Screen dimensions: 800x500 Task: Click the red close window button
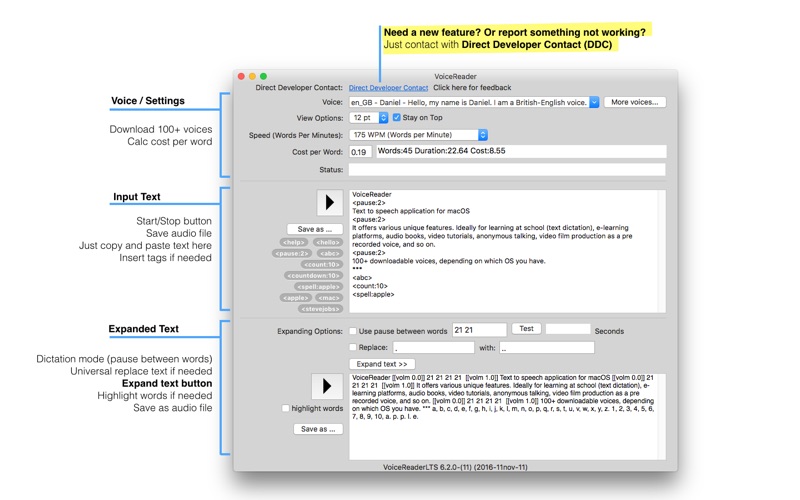click(241, 76)
